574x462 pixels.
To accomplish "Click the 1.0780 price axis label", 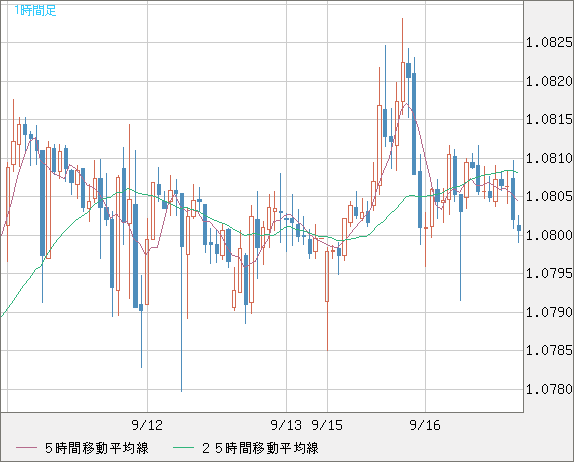I will point(549,389).
